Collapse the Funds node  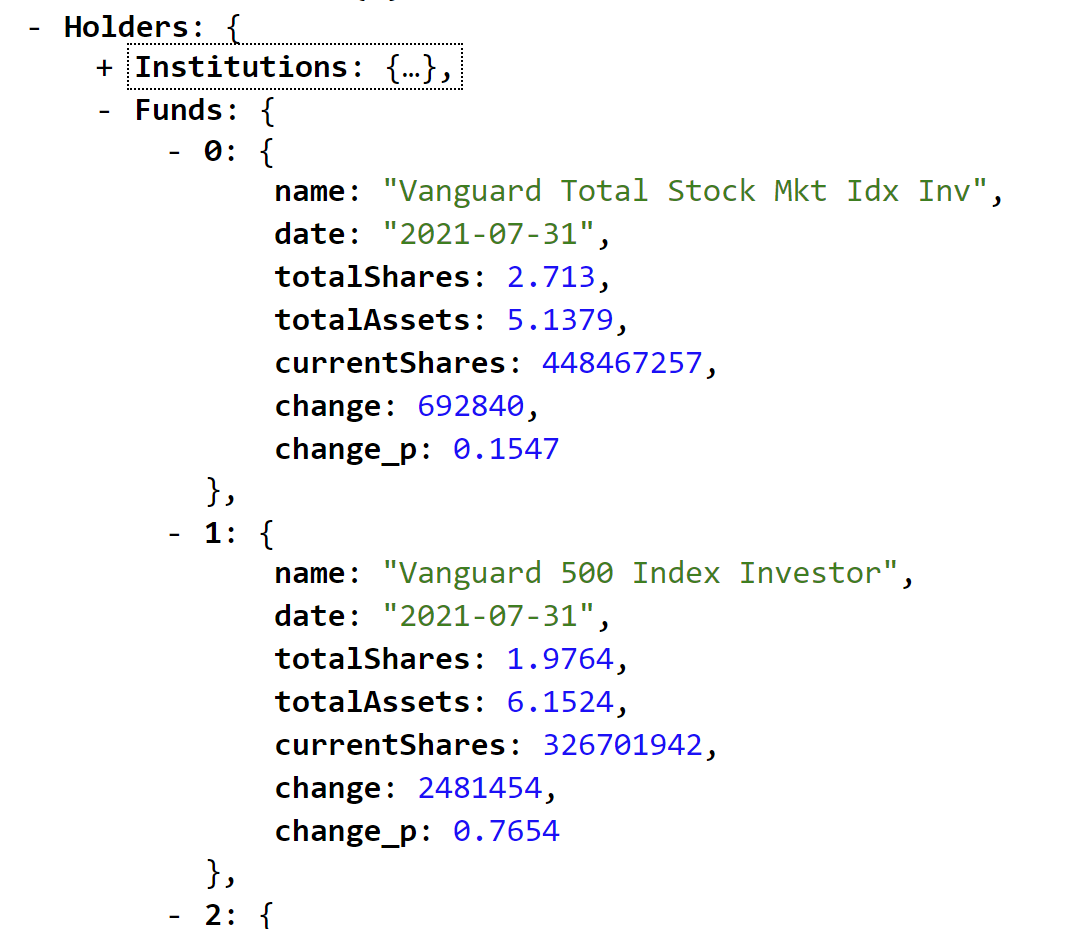[104, 111]
